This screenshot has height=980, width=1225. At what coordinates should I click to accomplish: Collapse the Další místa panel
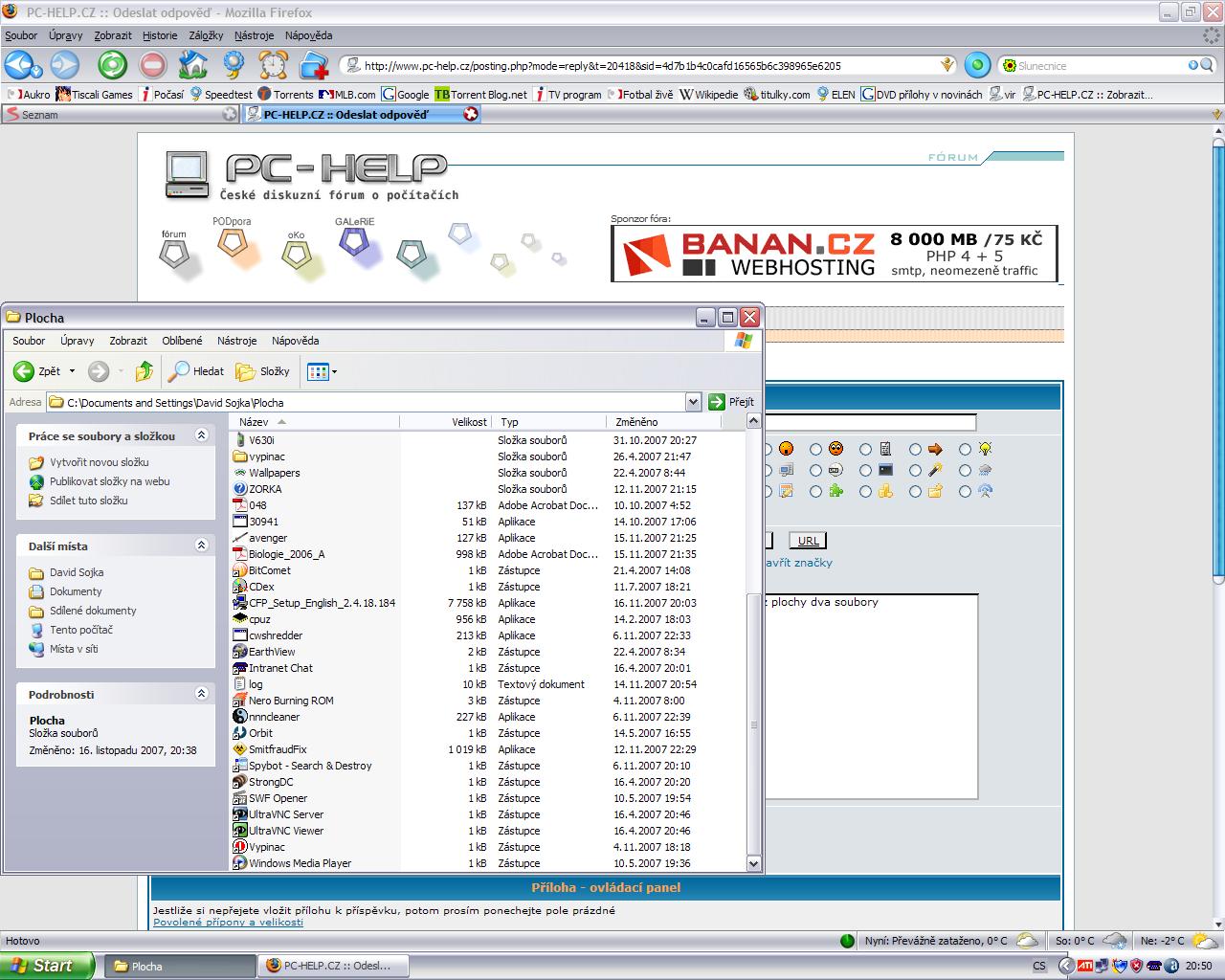point(201,546)
